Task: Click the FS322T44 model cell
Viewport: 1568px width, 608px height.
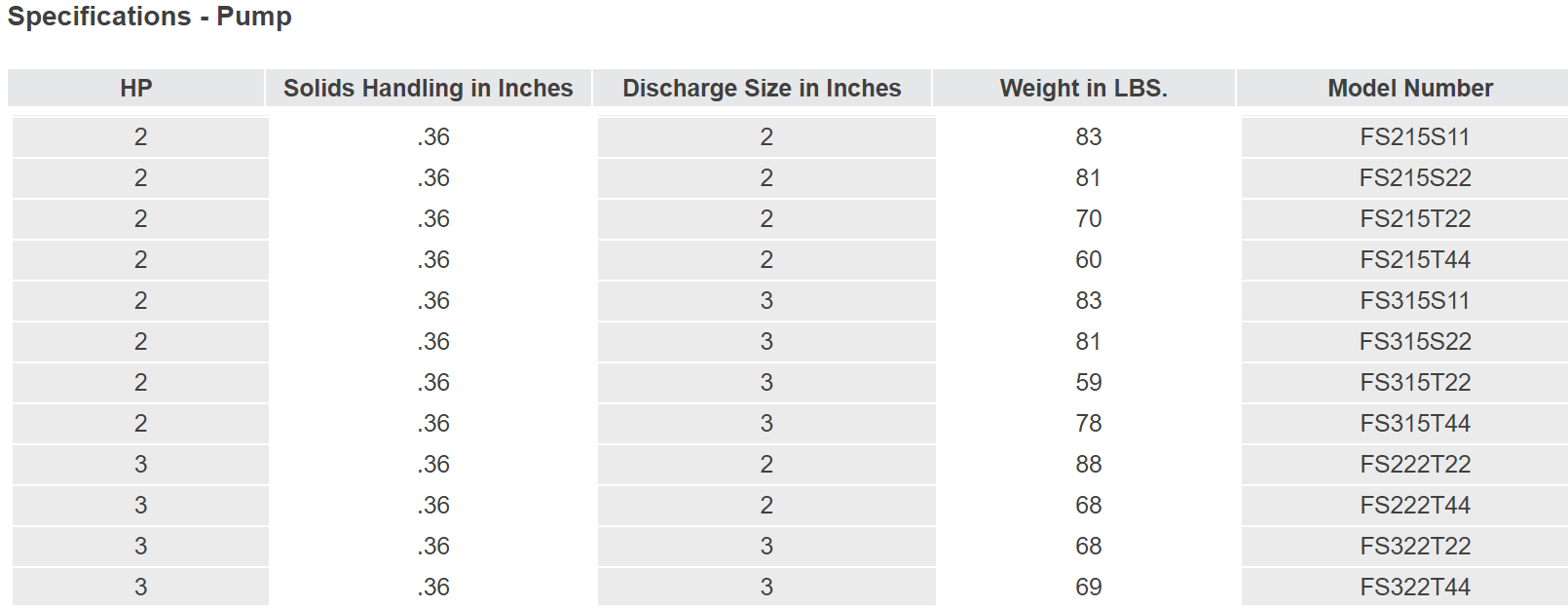Action: click(x=1415, y=588)
